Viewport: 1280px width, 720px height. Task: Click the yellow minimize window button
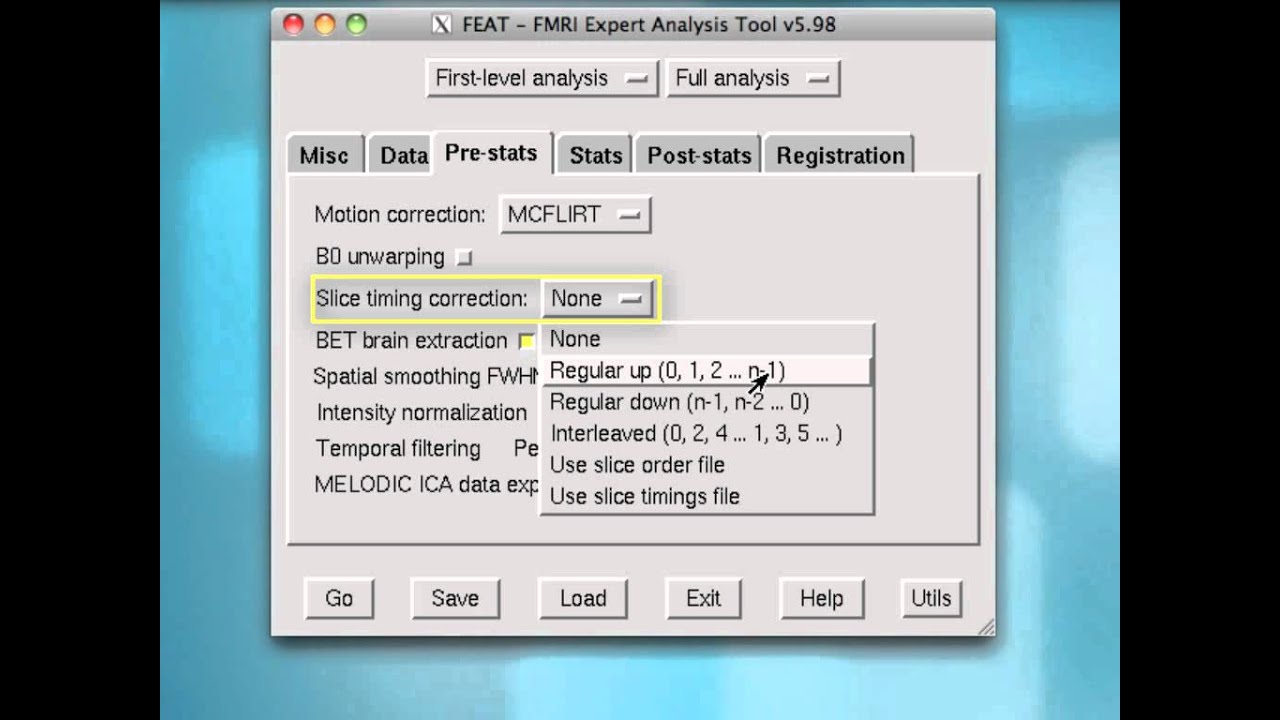click(325, 24)
